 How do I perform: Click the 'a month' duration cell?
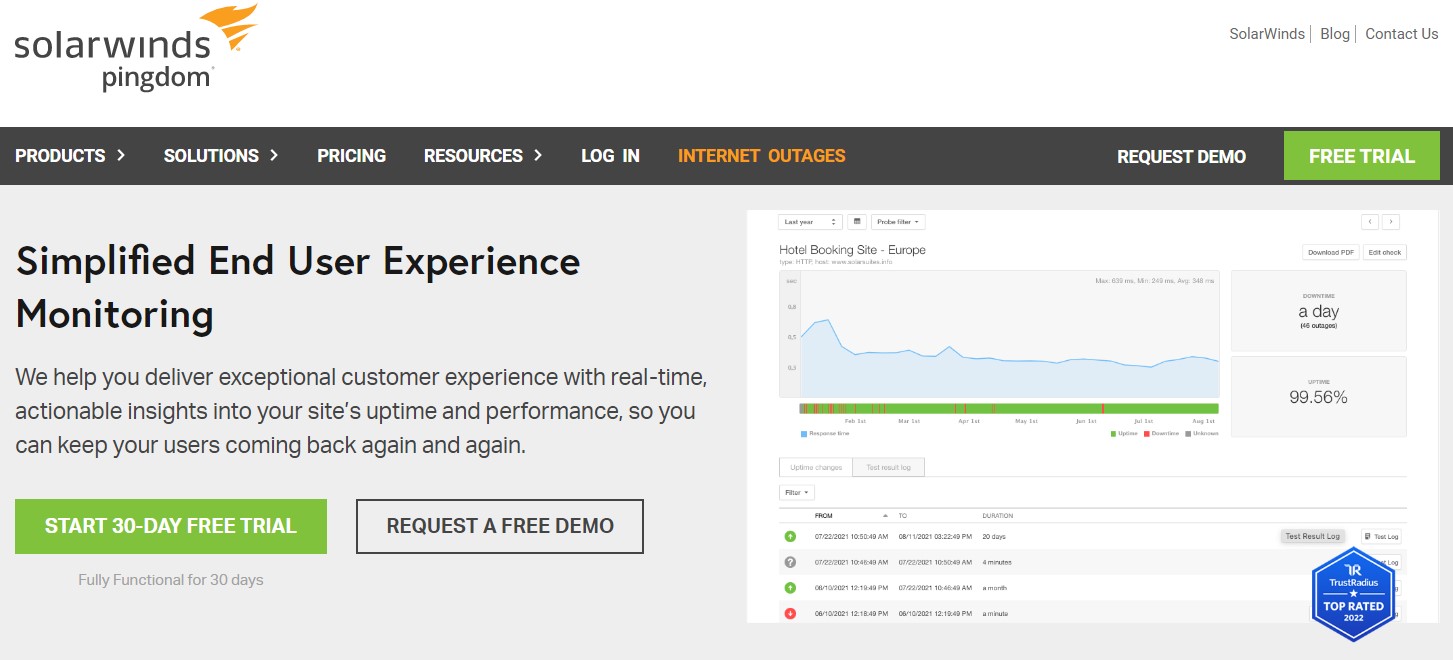click(x=996, y=588)
